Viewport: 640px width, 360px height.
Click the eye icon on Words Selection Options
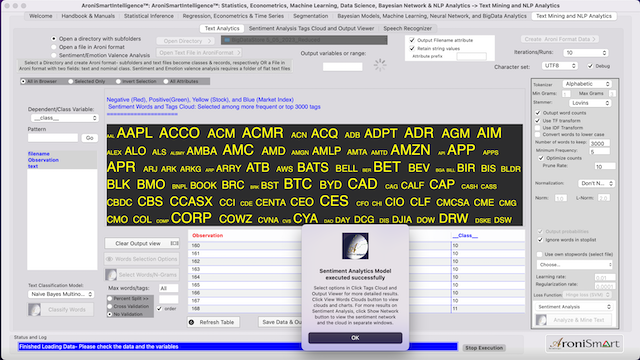[109, 259]
